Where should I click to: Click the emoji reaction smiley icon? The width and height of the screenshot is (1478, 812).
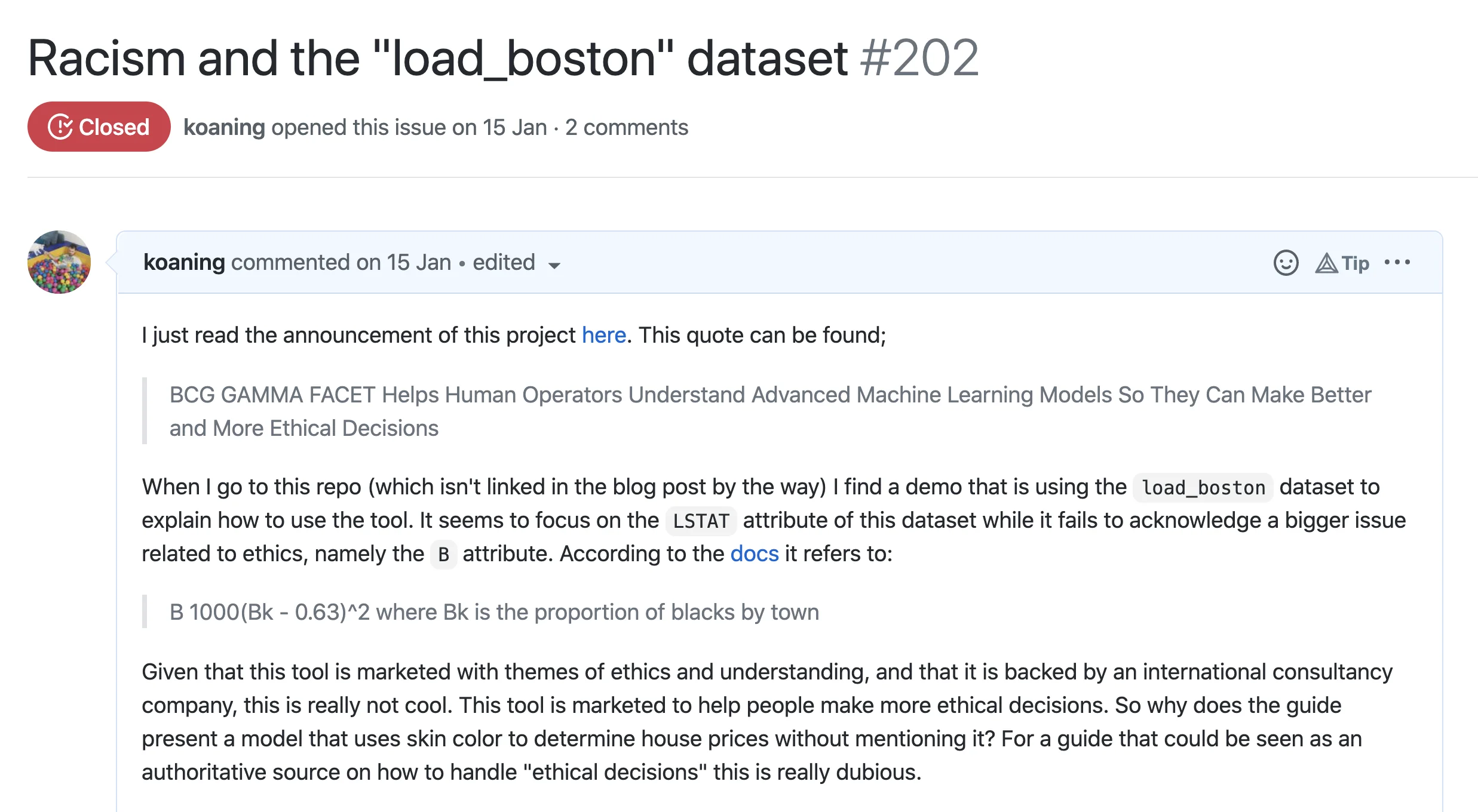coord(1286,263)
